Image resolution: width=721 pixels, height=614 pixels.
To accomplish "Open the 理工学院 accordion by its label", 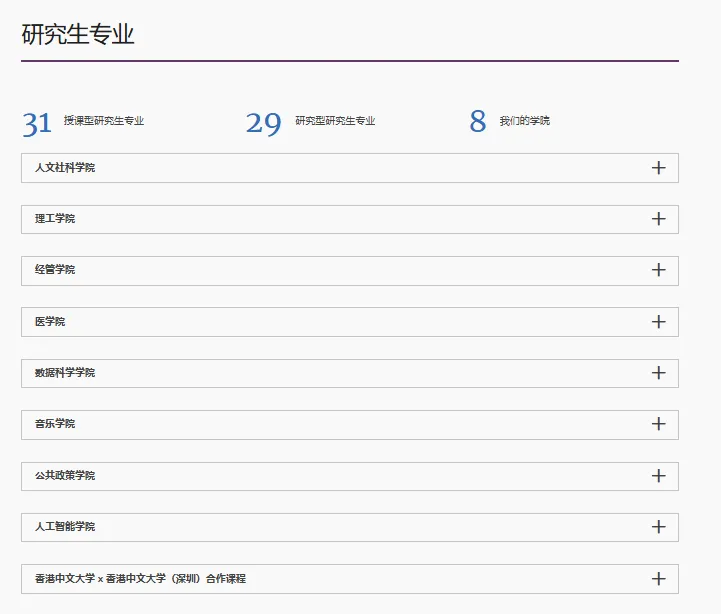I will pos(55,219).
